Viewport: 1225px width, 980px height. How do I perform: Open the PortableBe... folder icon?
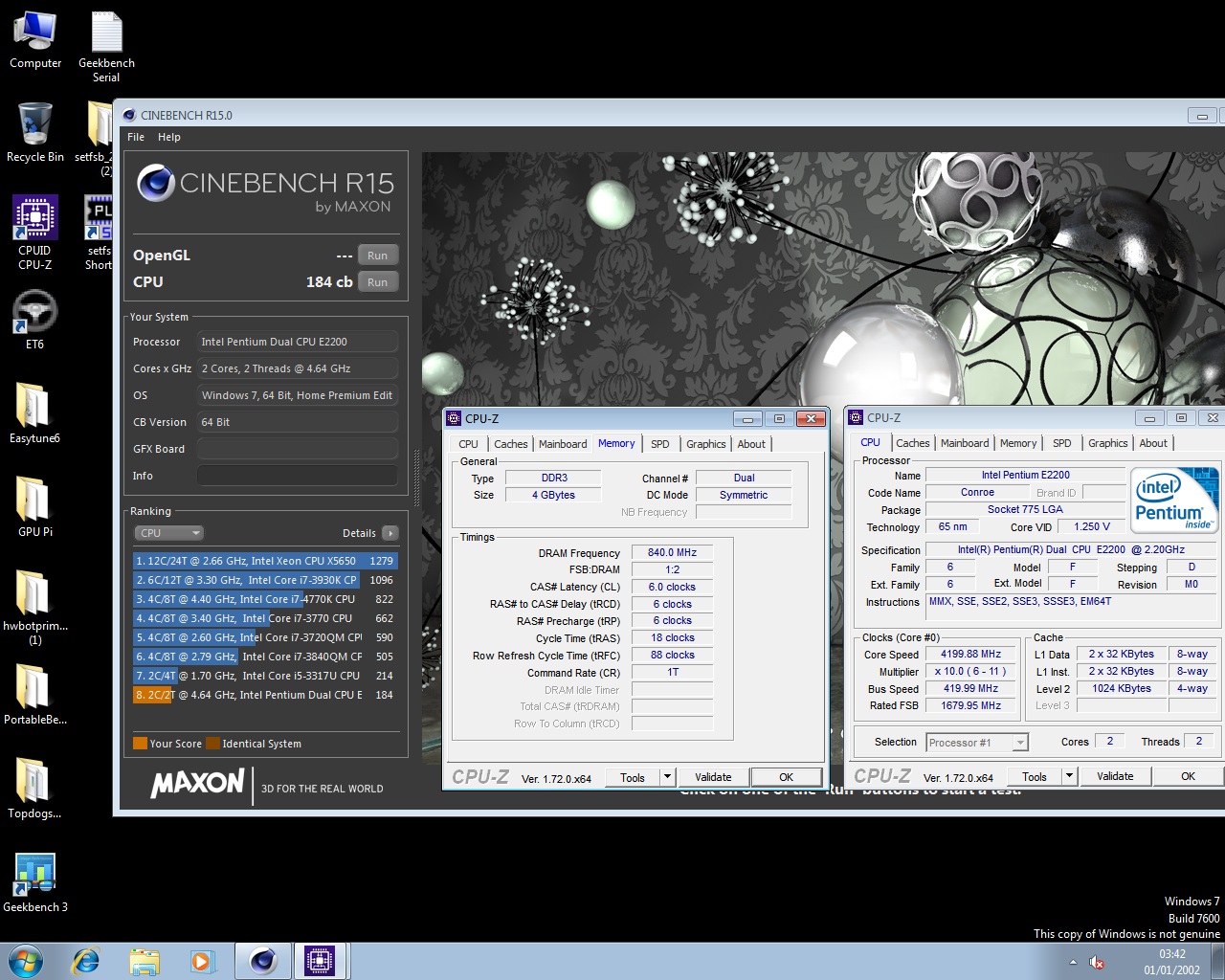tap(34, 695)
